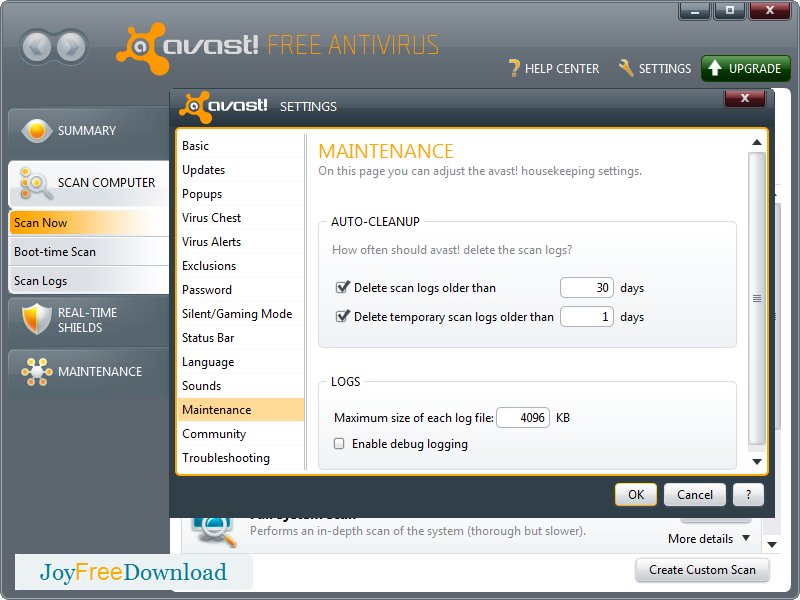This screenshot has width=800, height=600.
Task: Click the Maintenance molecule icon in sidebar
Action: 37,372
